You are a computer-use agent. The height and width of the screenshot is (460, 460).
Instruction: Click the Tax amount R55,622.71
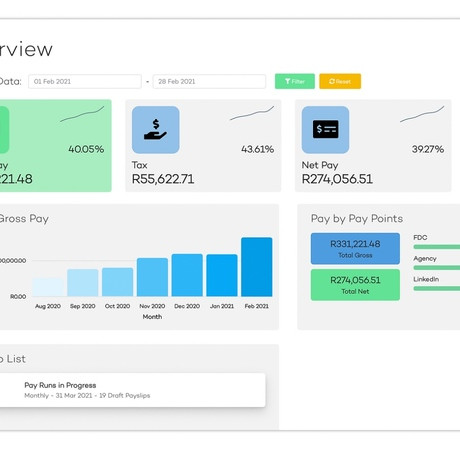tap(163, 179)
